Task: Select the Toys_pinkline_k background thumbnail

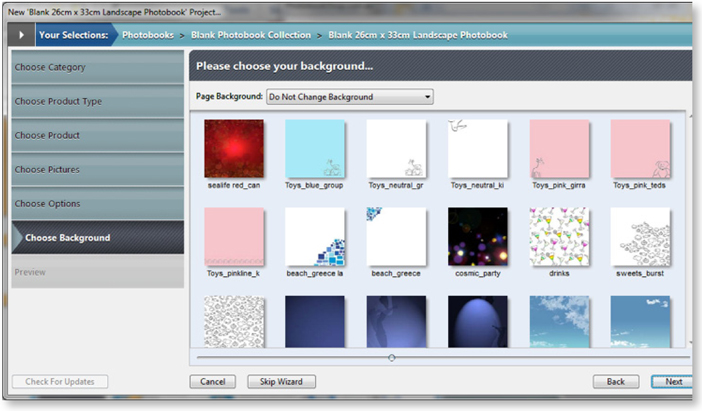Action: (233, 237)
